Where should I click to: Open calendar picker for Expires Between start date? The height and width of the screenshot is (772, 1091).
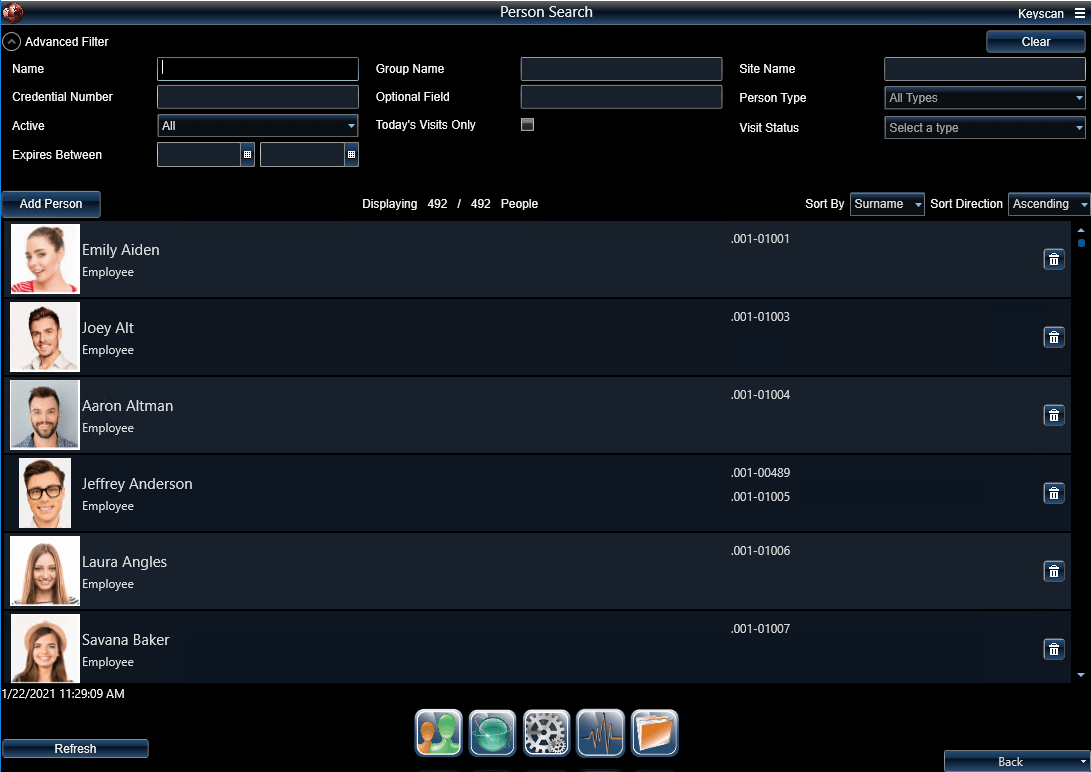(247, 154)
